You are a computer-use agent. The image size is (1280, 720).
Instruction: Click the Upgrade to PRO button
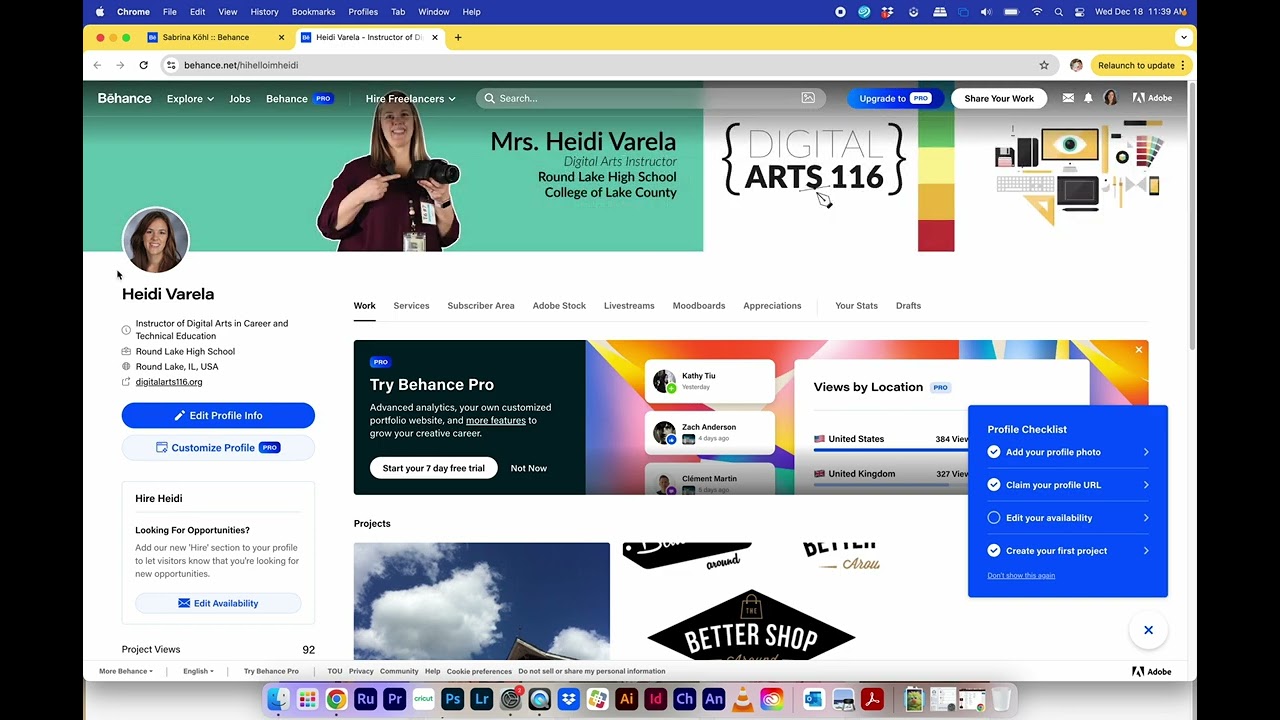(x=895, y=98)
